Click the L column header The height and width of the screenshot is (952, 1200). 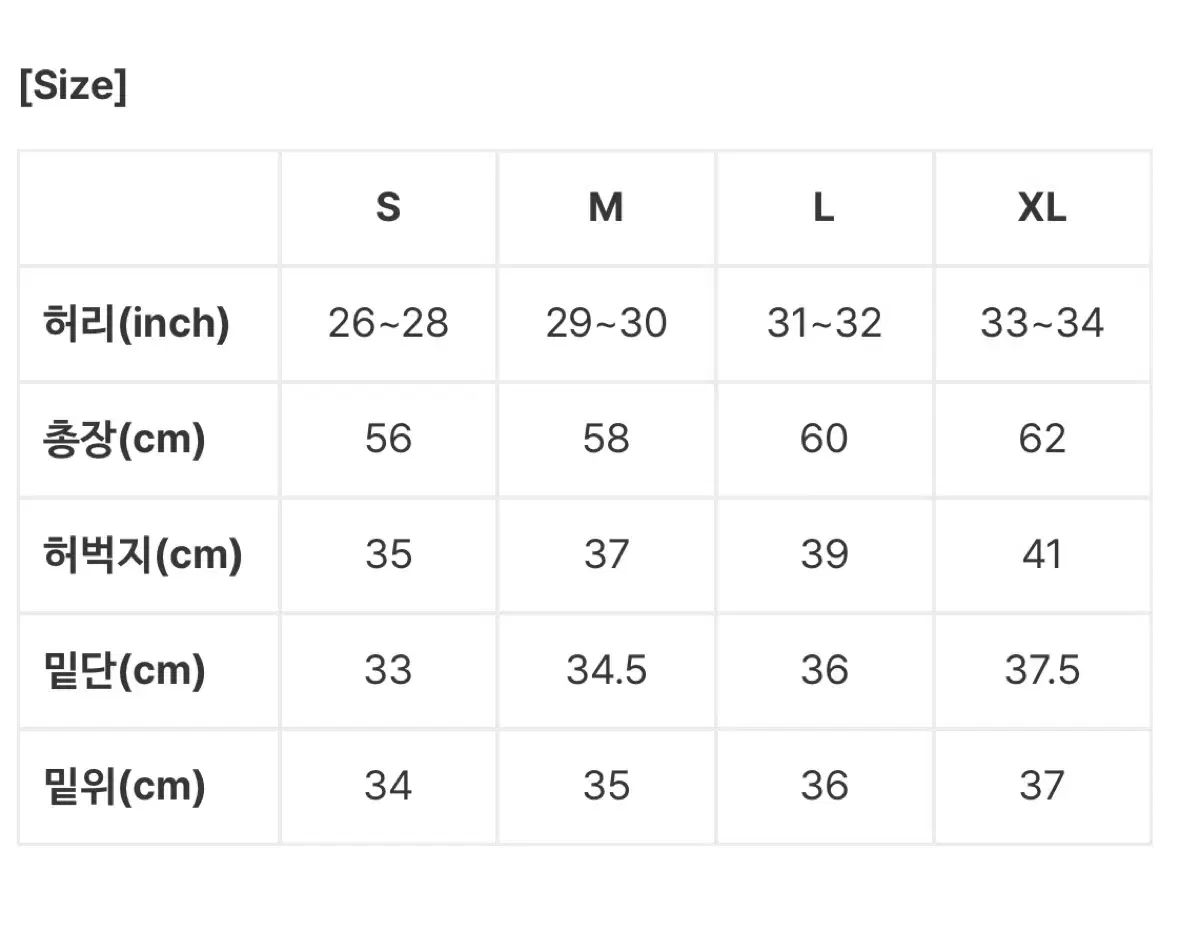click(x=823, y=208)
